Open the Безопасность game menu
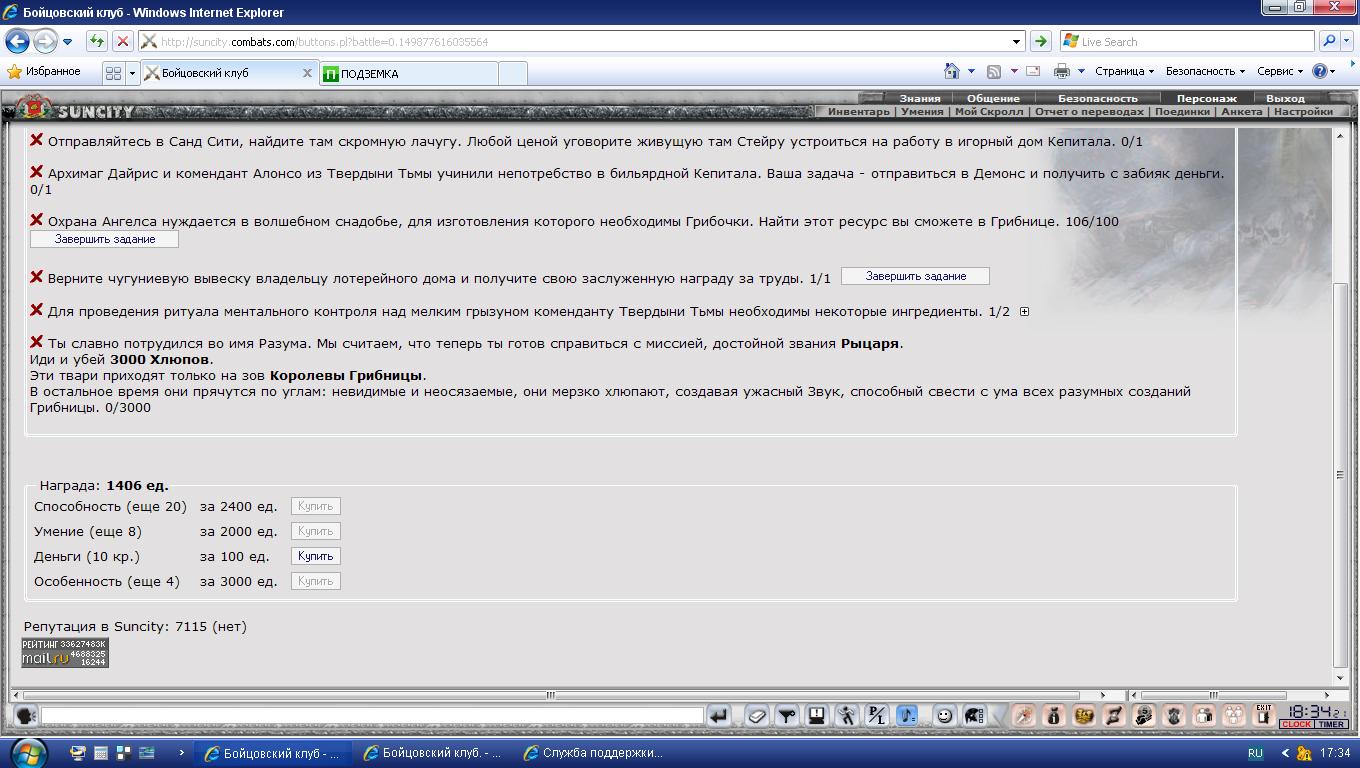This screenshot has height=768, width=1360. point(1098,98)
